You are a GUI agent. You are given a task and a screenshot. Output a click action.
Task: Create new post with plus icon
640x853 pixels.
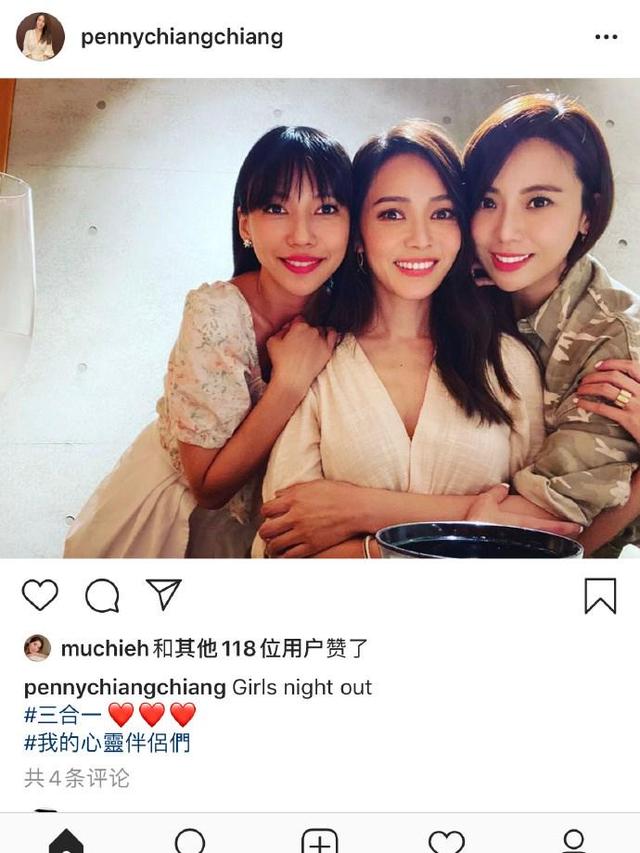[x=319, y=841]
